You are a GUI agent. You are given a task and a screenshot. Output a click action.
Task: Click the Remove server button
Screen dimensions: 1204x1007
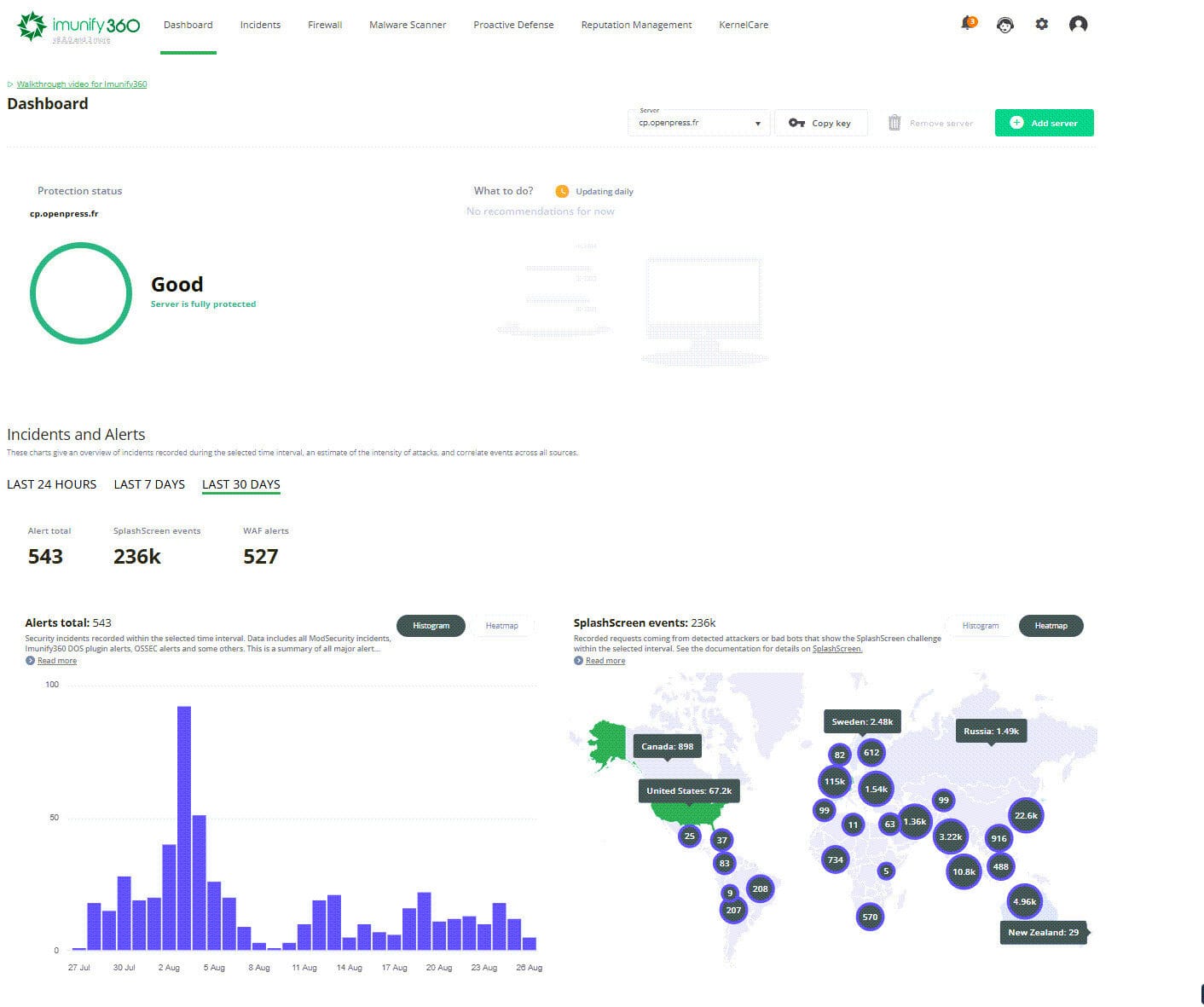(x=929, y=123)
